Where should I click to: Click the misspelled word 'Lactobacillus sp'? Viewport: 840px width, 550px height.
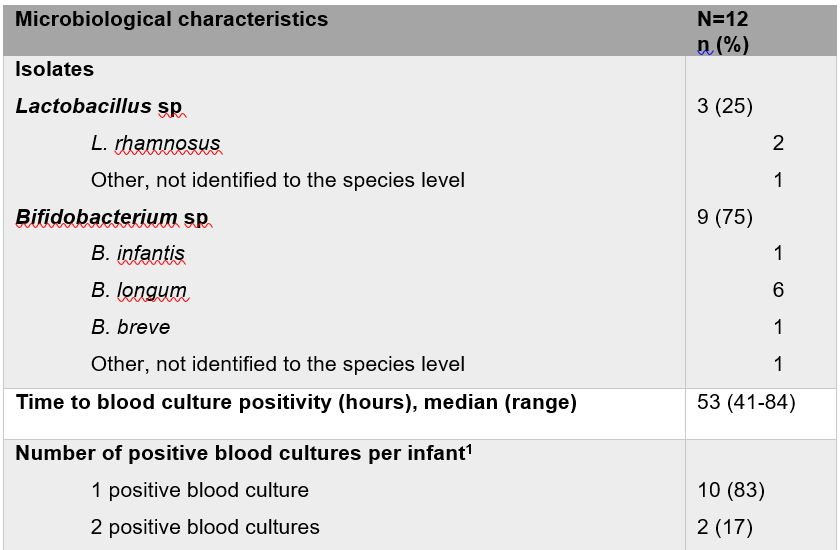pyautogui.click(x=99, y=106)
